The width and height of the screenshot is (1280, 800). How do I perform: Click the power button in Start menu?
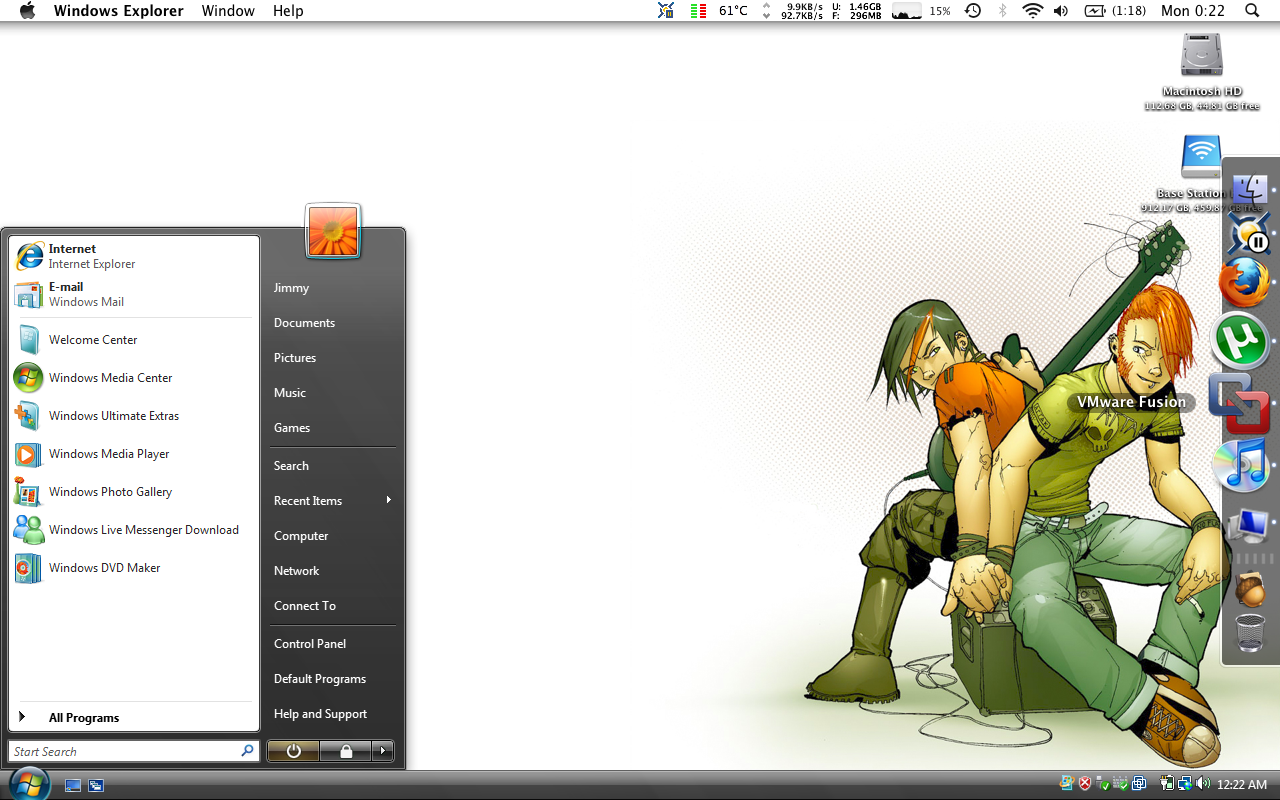click(293, 751)
